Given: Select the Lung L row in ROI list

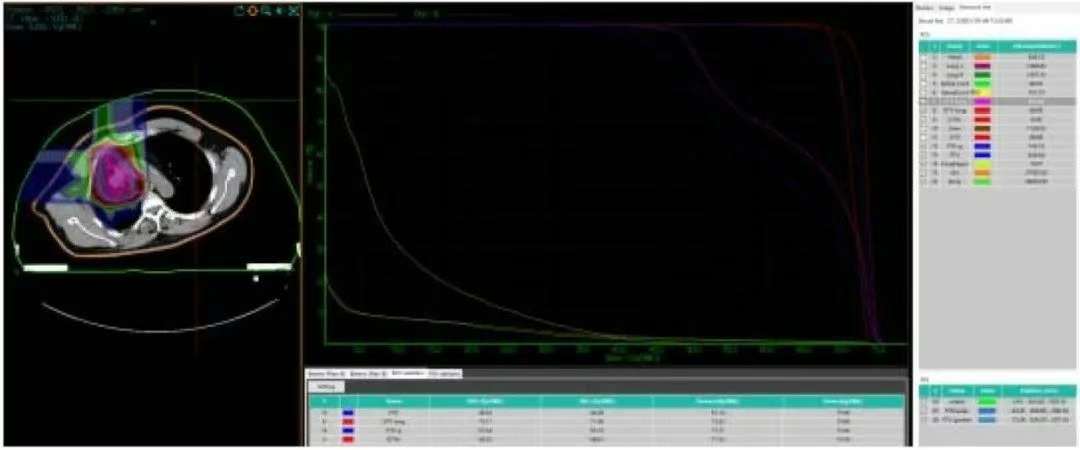Looking at the screenshot, I should (x=997, y=66).
